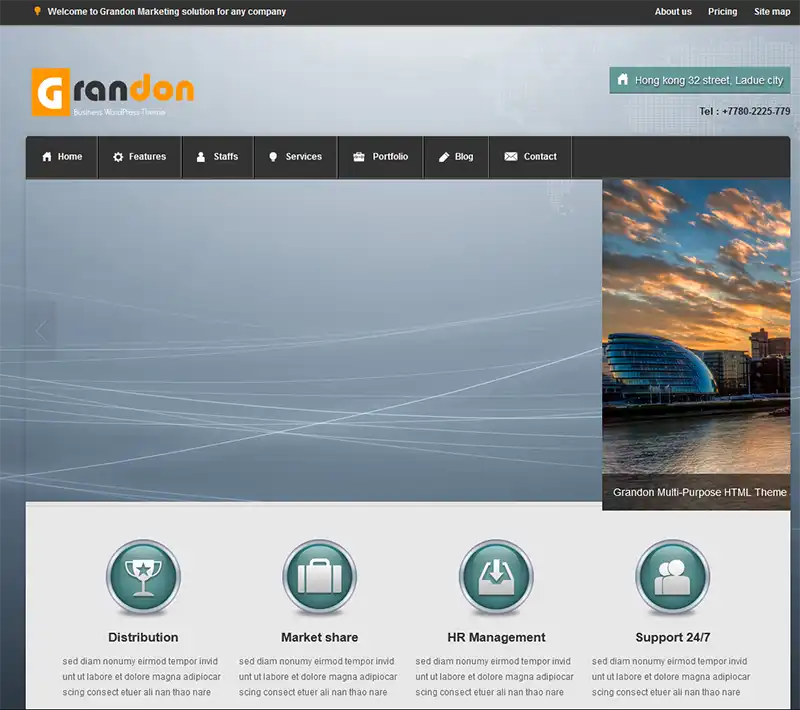
Task: Click the About us link
Action: click(673, 12)
